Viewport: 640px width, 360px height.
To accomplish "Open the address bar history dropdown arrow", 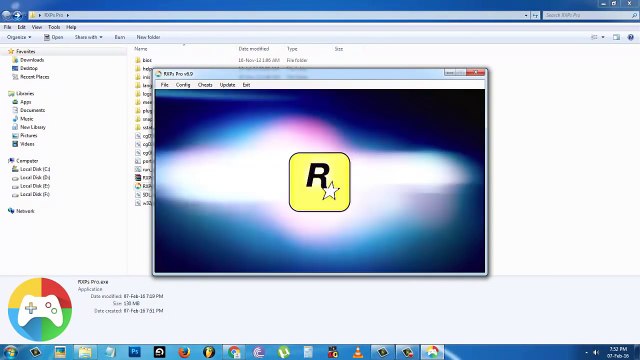I will pos(526,15).
